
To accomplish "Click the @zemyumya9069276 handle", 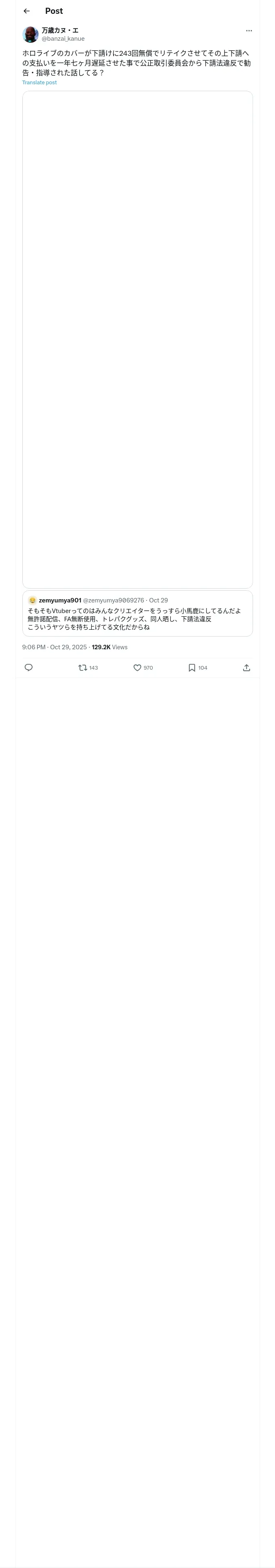I will tap(113, 600).
